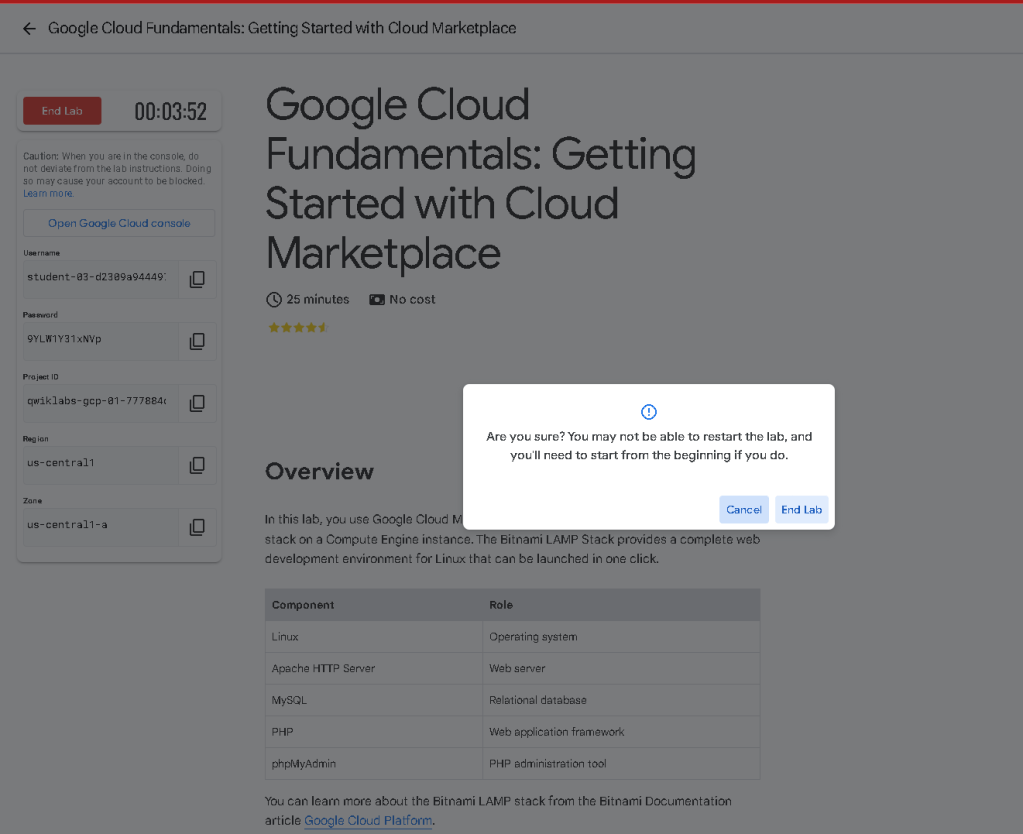Select the Web application framework cell
This screenshot has height=834, width=1023.
tap(621, 732)
